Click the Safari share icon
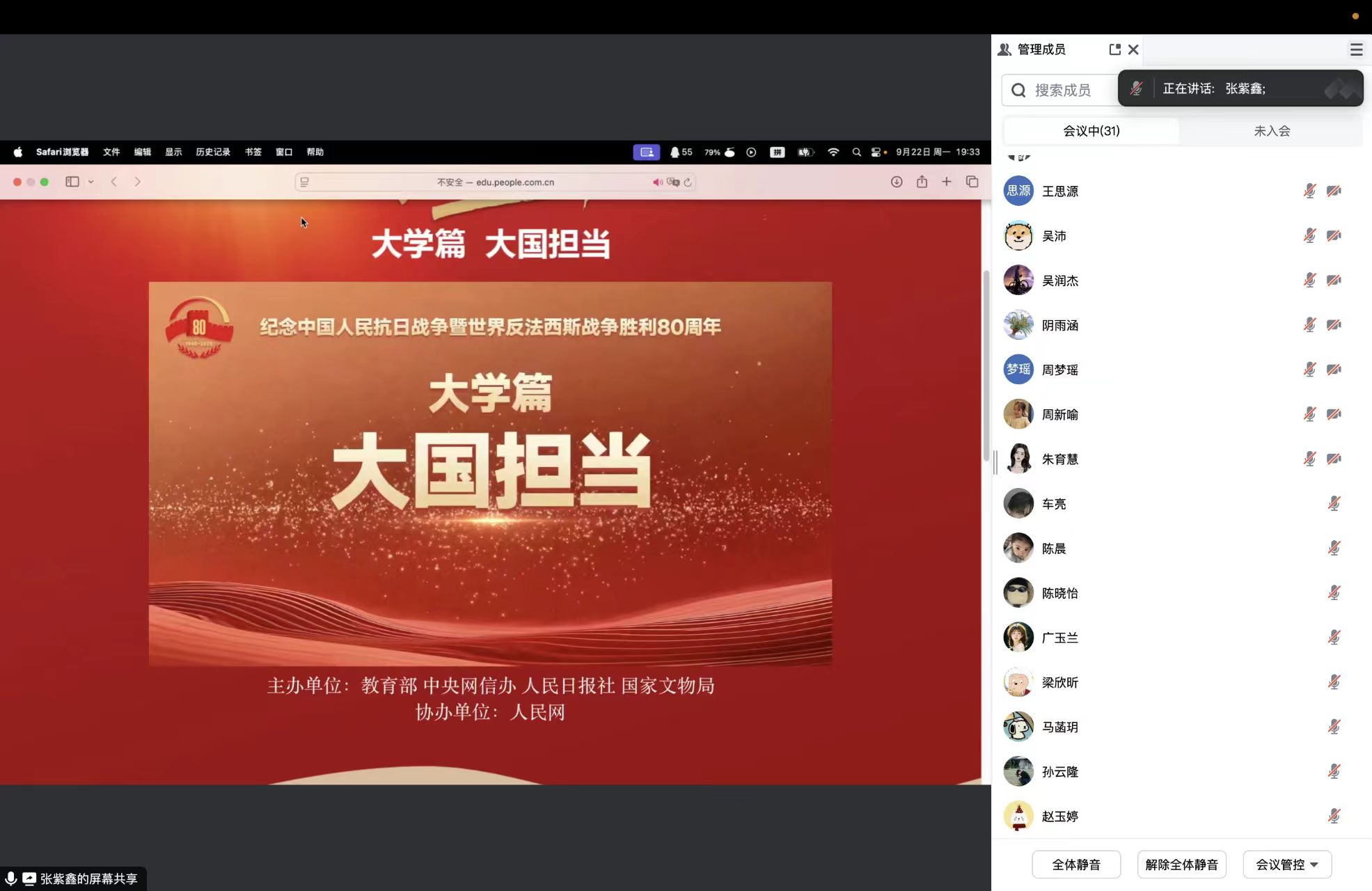The width and height of the screenshot is (1372, 891). pyautogui.click(x=922, y=182)
